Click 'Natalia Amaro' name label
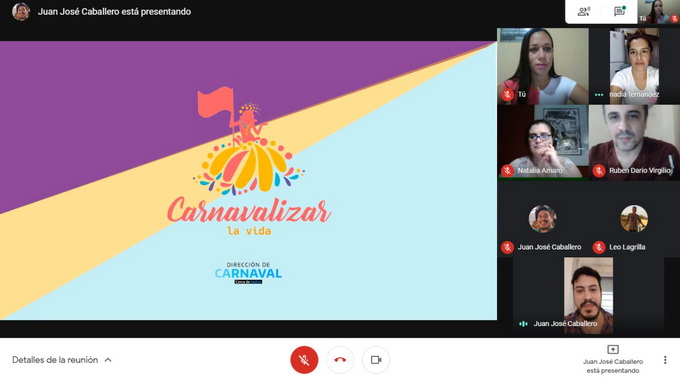Image resolution: width=680 pixels, height=382 pixels. pyautogui.click(x=540, y=170)
